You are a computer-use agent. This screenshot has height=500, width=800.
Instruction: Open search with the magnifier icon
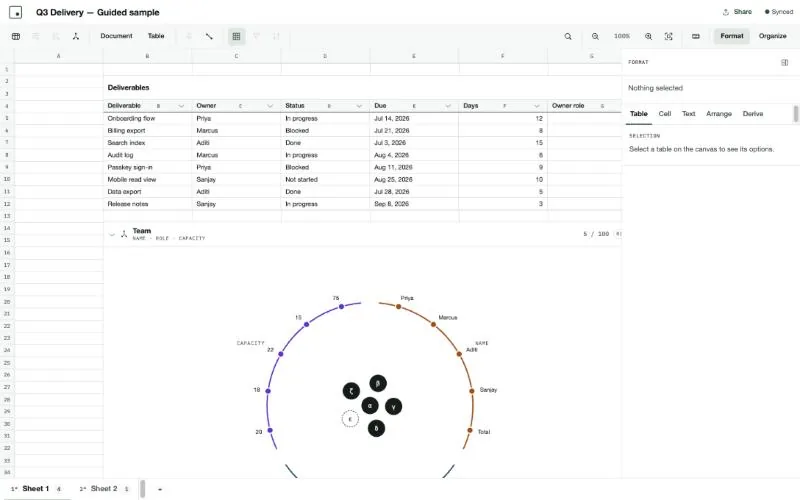click(x=568, y=36)
